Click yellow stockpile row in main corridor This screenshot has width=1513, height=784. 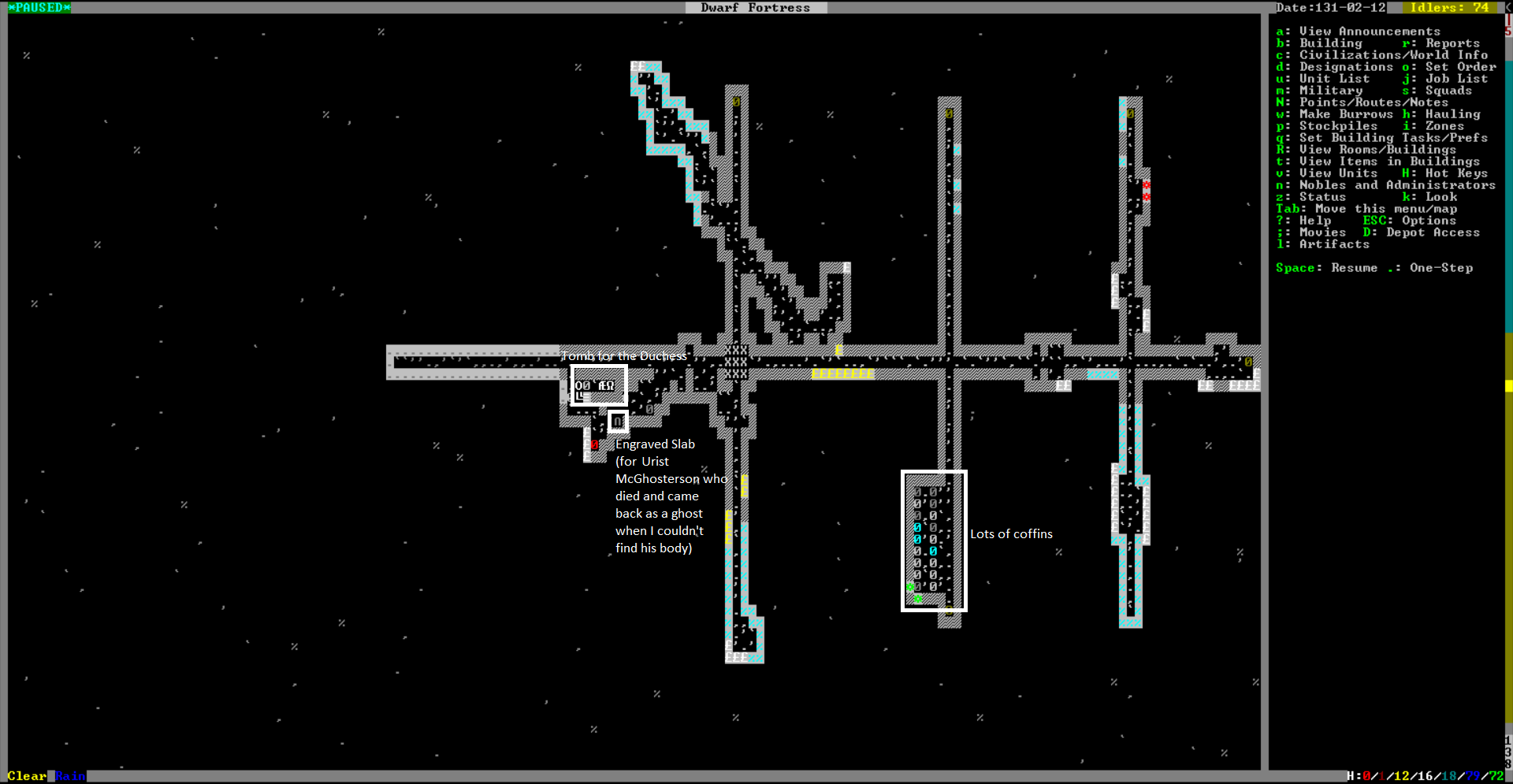coord(842,373)
